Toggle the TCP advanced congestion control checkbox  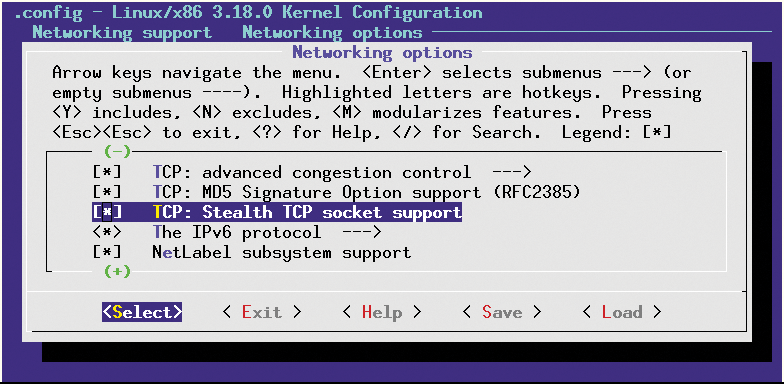click(107, 172)
